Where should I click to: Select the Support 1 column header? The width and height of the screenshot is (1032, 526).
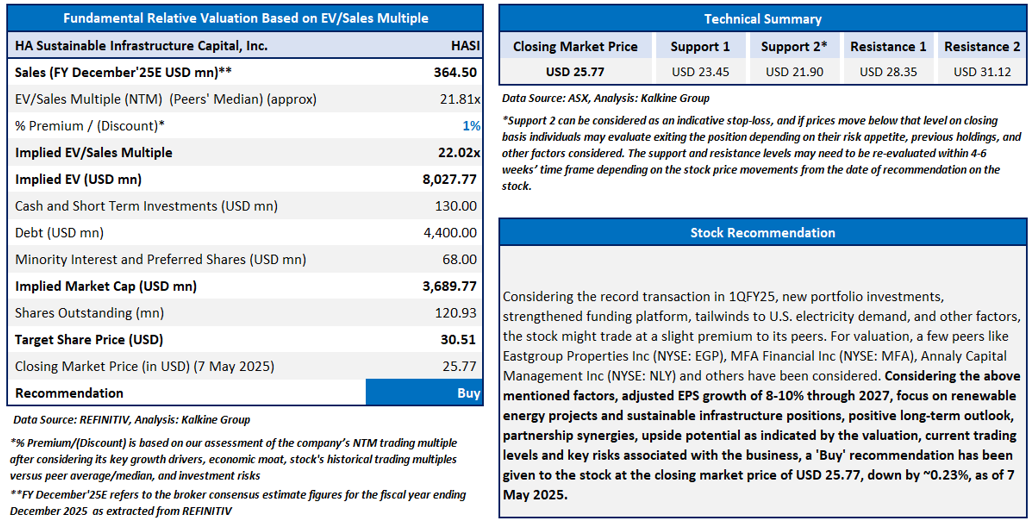click(x=700, y=46)
